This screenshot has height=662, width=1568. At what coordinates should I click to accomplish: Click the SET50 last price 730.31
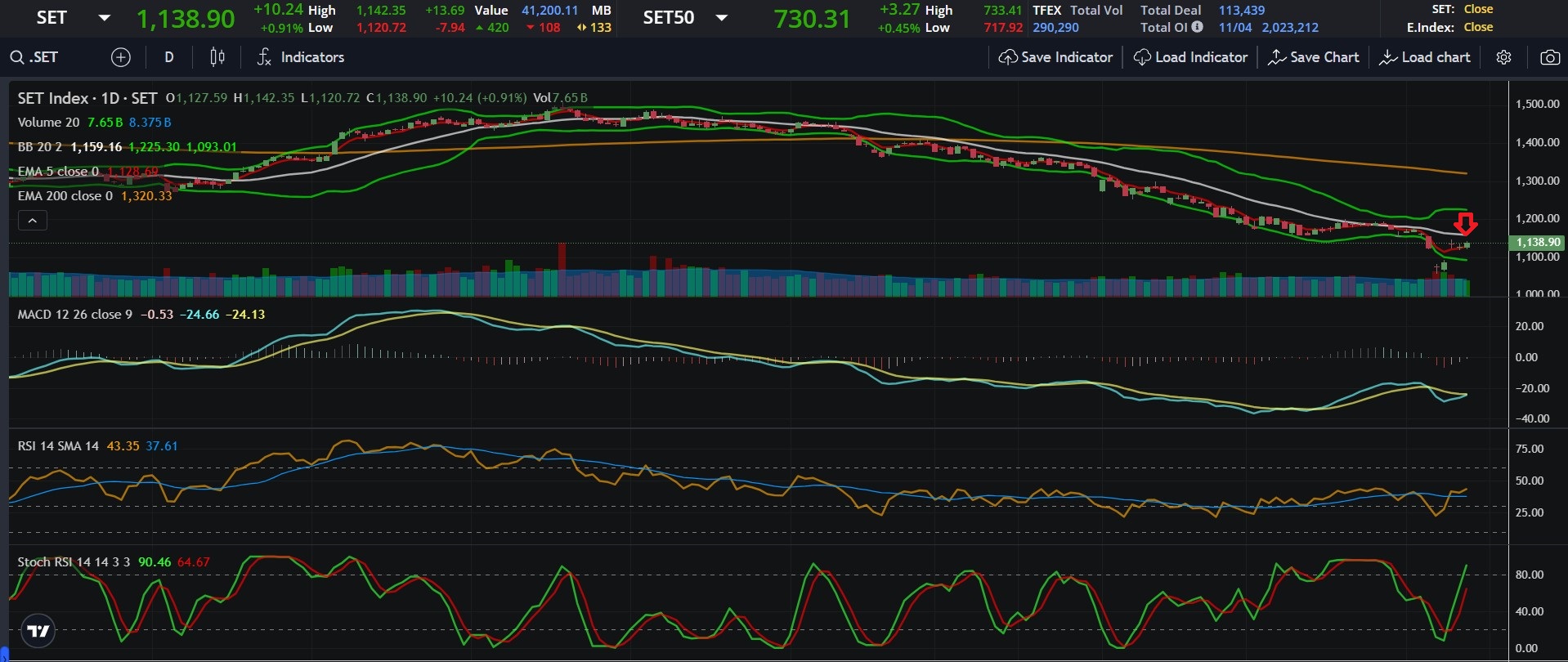click(x=812, y=19)
